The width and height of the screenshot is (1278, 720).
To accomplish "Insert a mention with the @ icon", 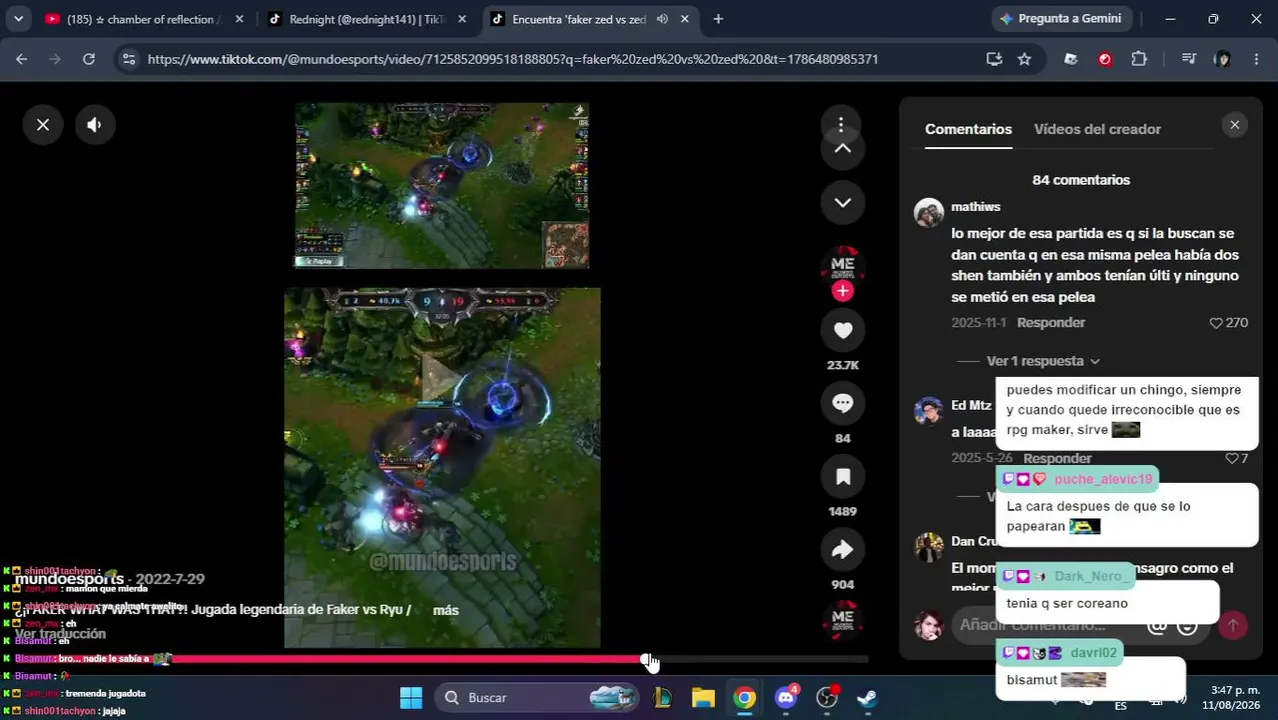I will (x=1157, y=625).
